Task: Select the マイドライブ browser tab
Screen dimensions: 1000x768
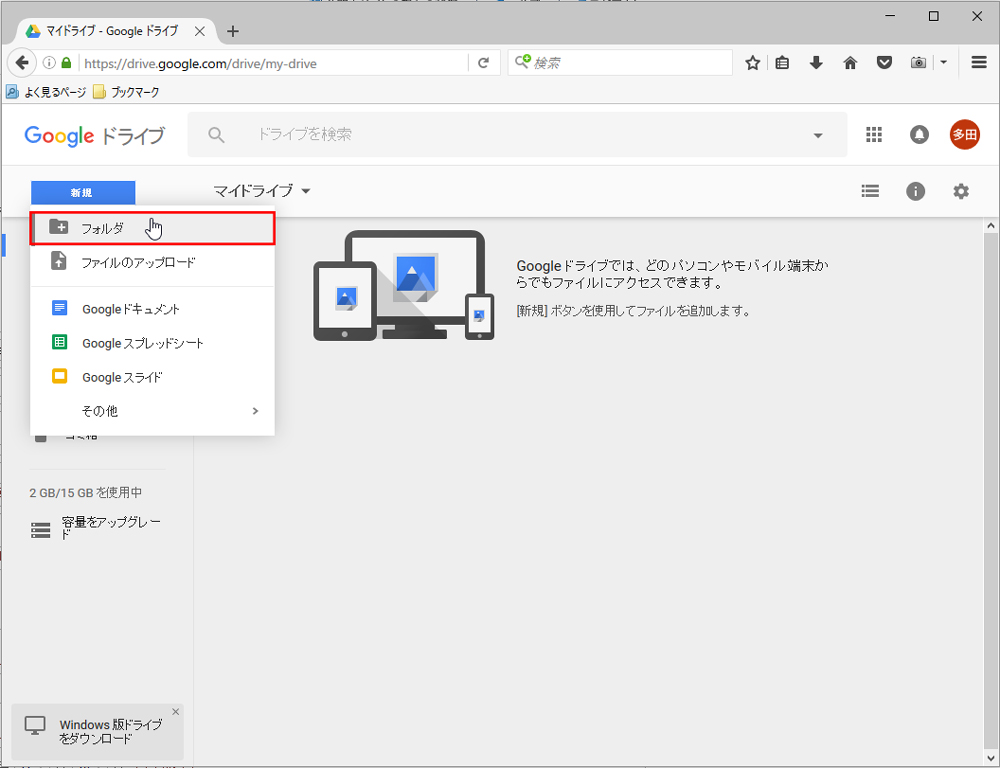Action: (x=116, y=31)
